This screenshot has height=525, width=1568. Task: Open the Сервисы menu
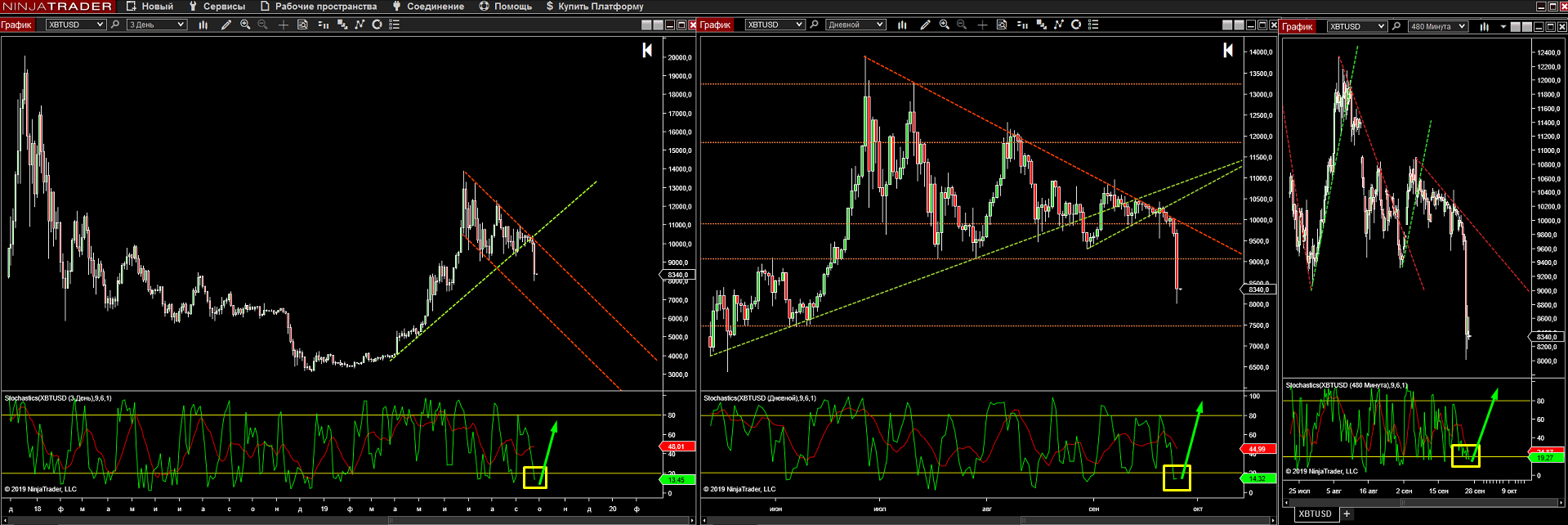[217, 6]
